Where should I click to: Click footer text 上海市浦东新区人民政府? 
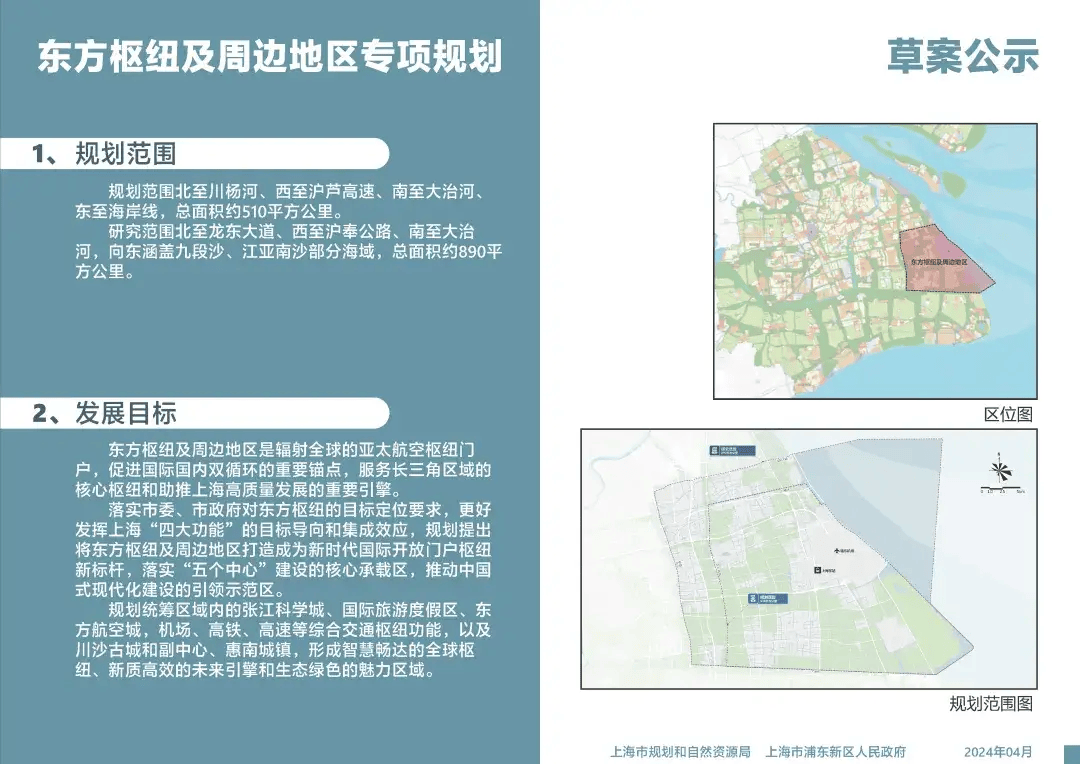pyautogui.click(x=836, y=752)
